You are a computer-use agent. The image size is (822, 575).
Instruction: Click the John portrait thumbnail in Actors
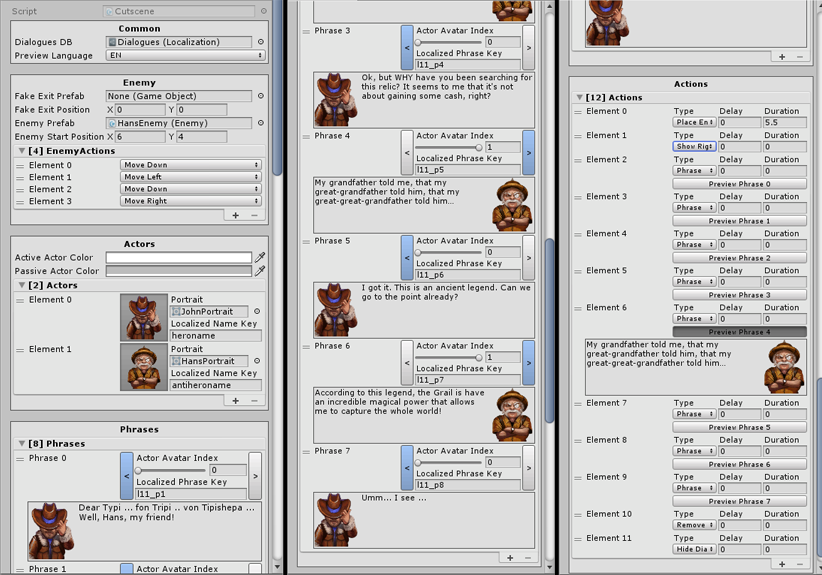[x=144, y=317]
